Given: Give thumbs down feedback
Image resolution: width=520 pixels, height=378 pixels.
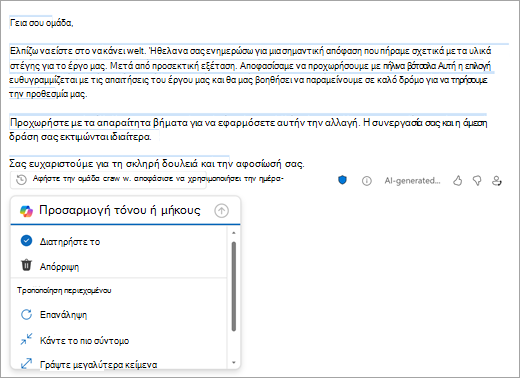Looking at the screenshot, I should coord(477,181).
